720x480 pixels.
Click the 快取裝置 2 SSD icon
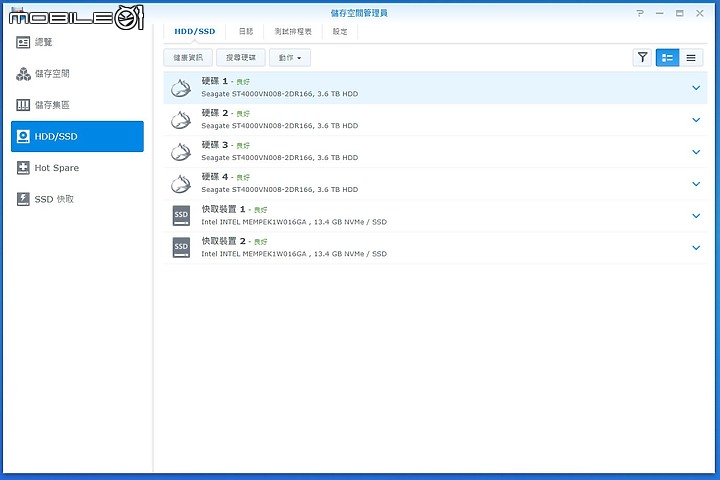tap(181, 248)
